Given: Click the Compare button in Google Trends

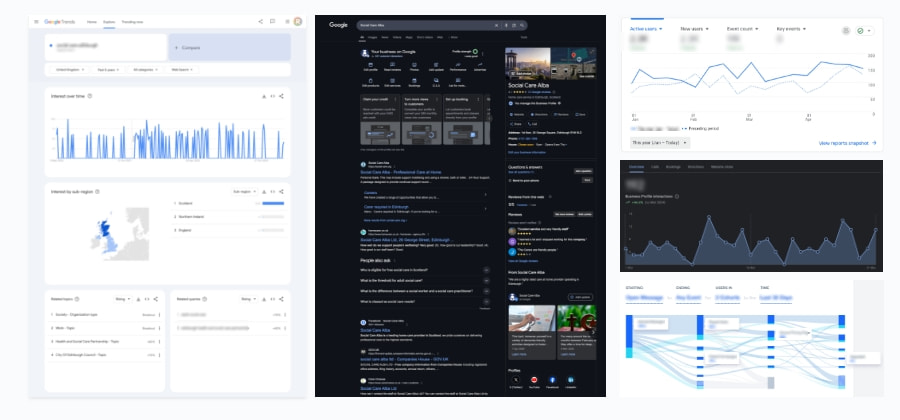Looking at the screenshot, I should pyautogui.click(x=230, y=48).
